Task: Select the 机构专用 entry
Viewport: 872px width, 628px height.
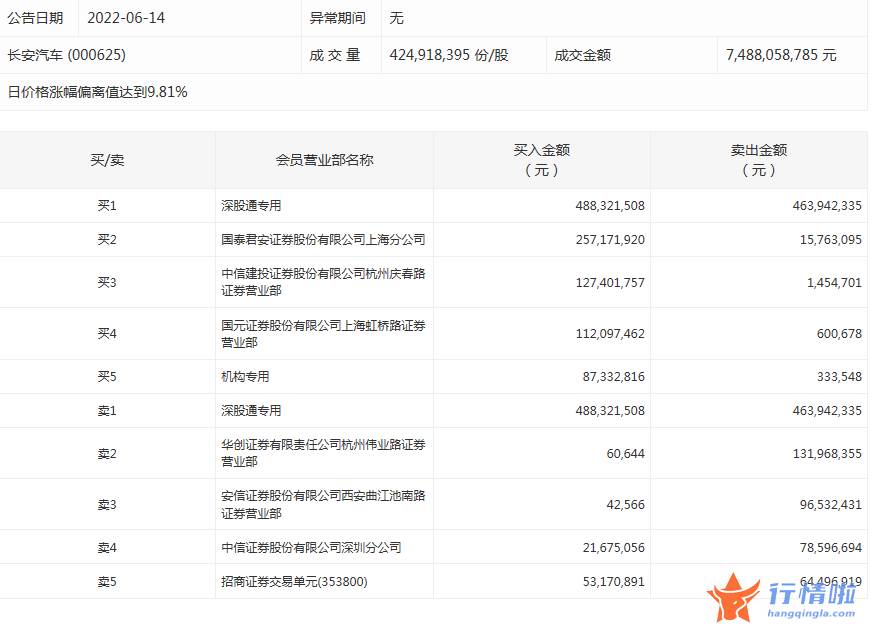Action: click(x=245, y=377)
